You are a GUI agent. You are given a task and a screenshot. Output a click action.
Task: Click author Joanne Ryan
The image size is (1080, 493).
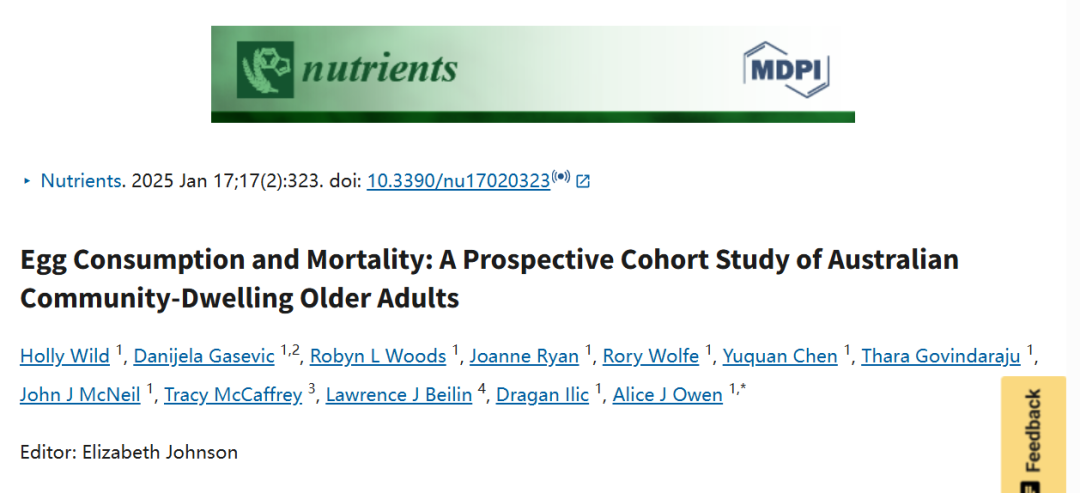click(526, 356)
